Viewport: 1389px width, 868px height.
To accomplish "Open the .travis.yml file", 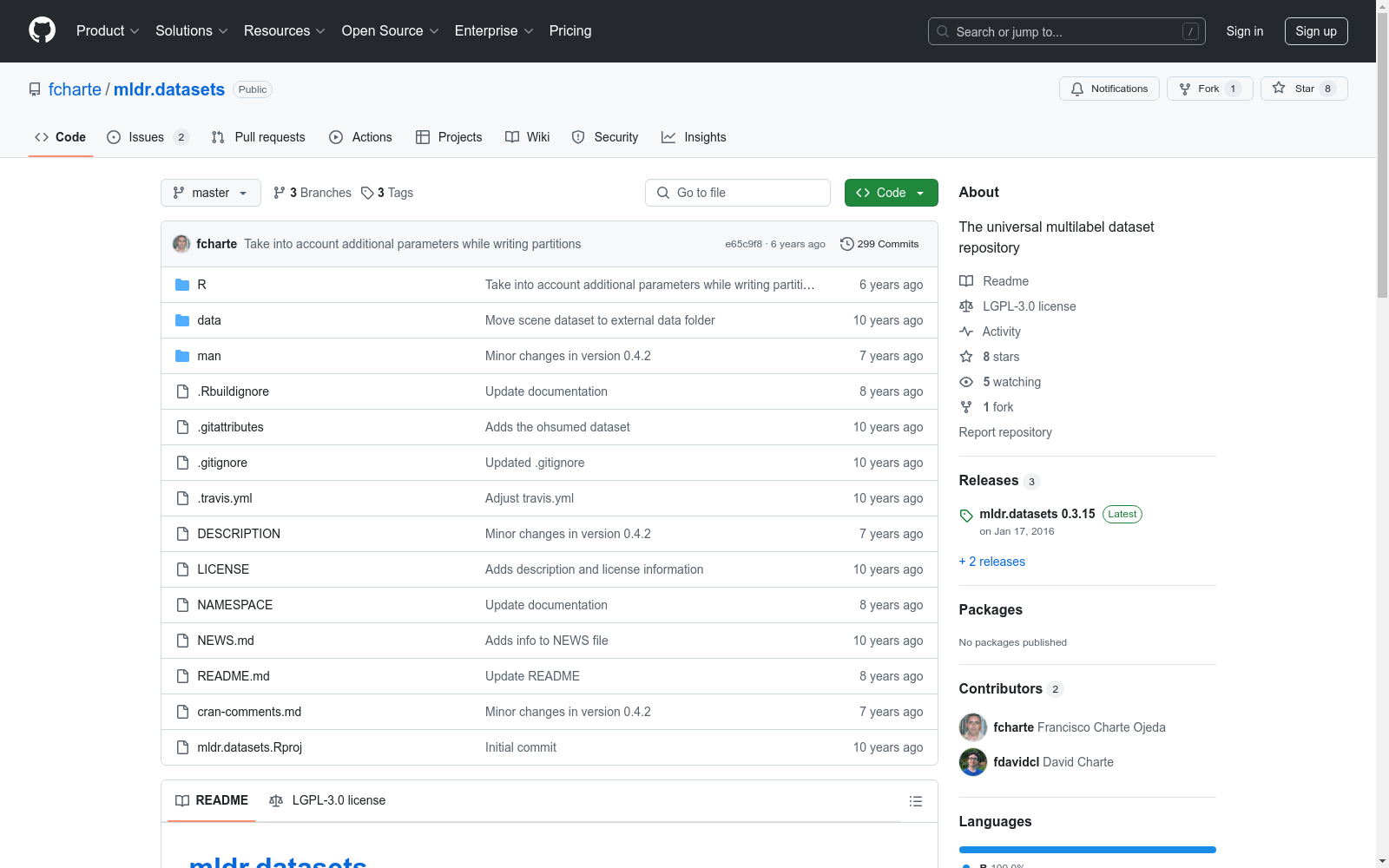I will pyautogui.click(x=225, y=498).
